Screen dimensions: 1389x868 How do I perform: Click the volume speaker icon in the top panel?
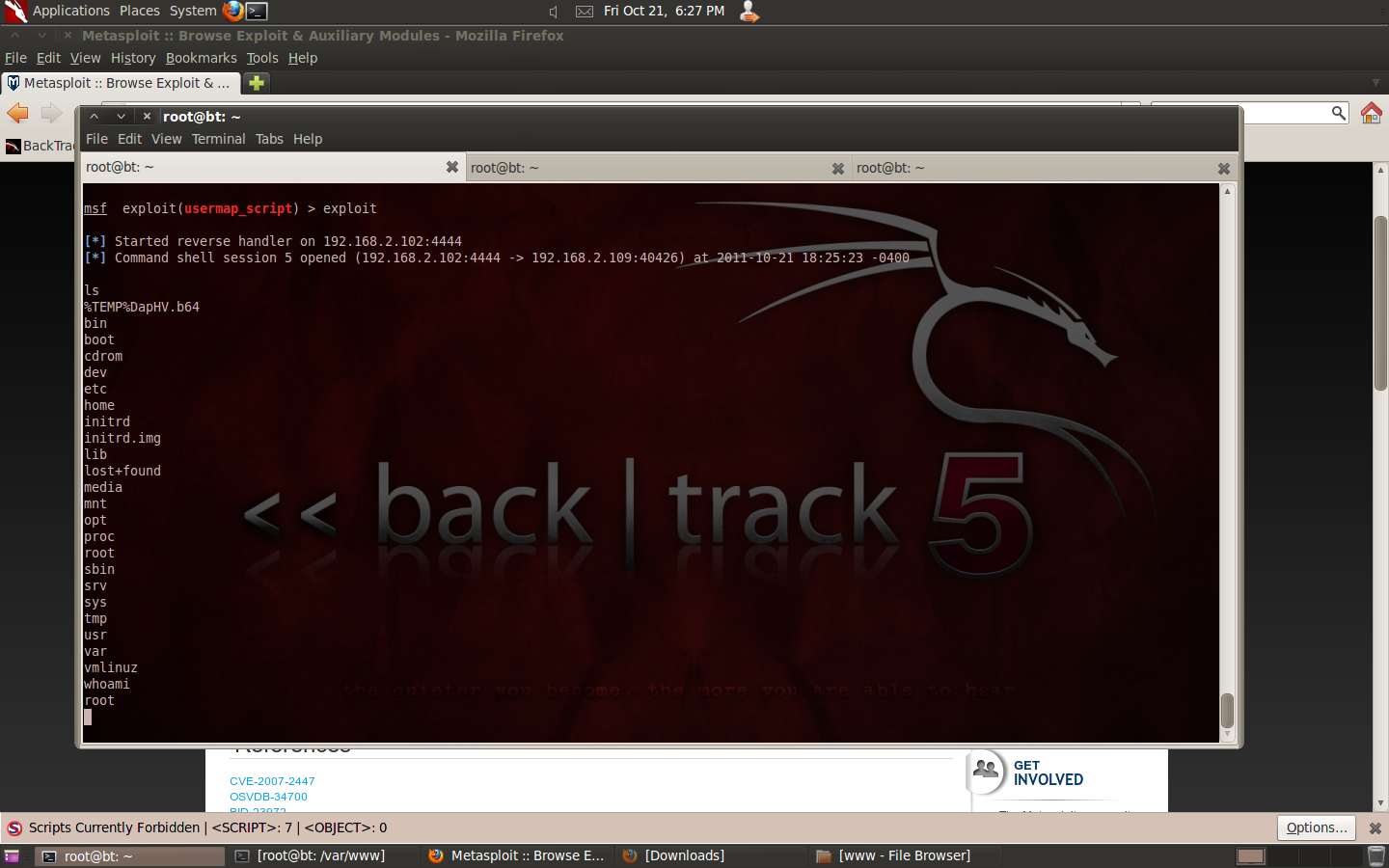[554, 12]
